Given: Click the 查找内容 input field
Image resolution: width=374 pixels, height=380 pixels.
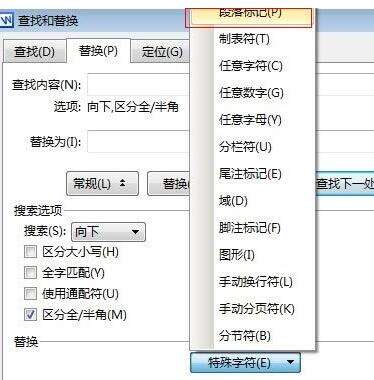Looking at the screenshot, I should (x=138, y=85).
